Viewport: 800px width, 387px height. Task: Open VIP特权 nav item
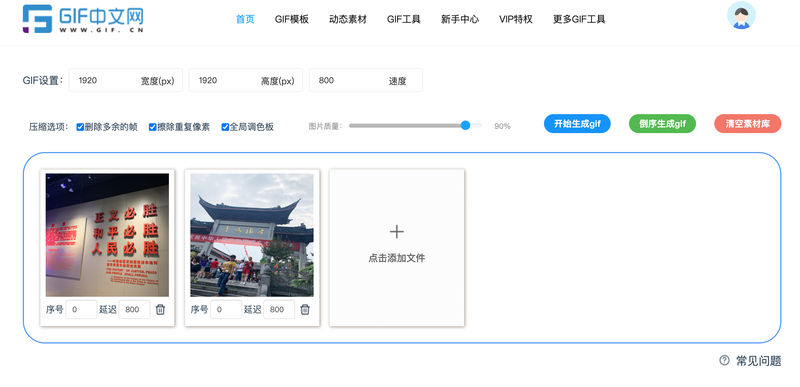point(516,19)
